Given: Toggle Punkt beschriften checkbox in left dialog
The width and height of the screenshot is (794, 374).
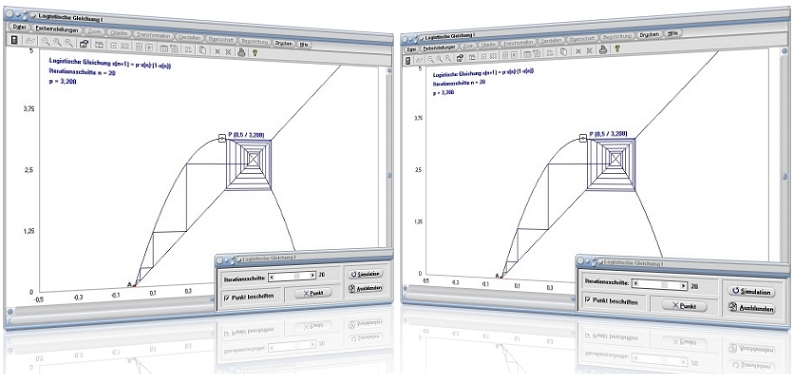Looking at the screenshot, I should coord(226,298).
